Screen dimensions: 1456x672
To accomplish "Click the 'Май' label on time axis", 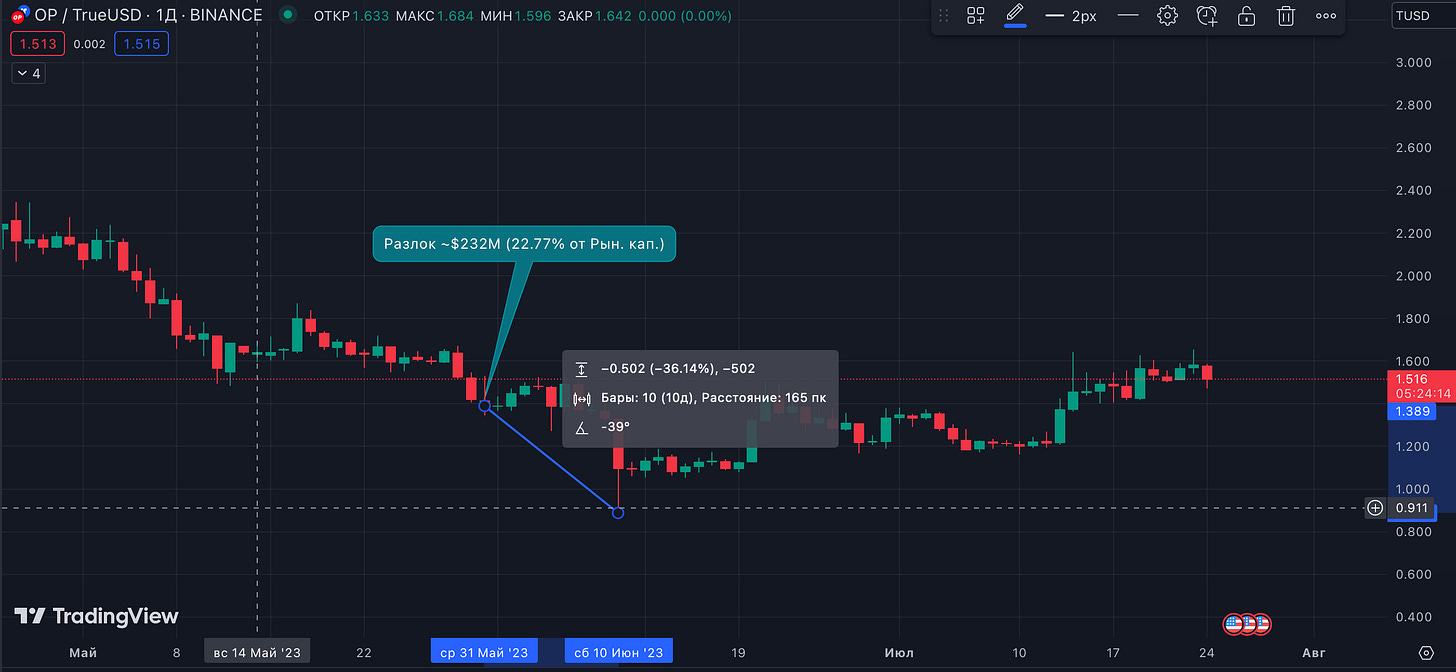I will [83, 652].
